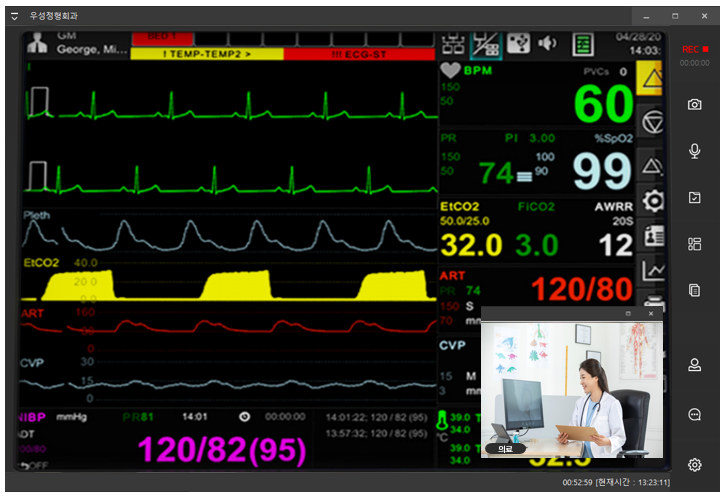The image size is (725, 497).
Task: Toggle the speaker volume icon
Action: coord(547,43)
